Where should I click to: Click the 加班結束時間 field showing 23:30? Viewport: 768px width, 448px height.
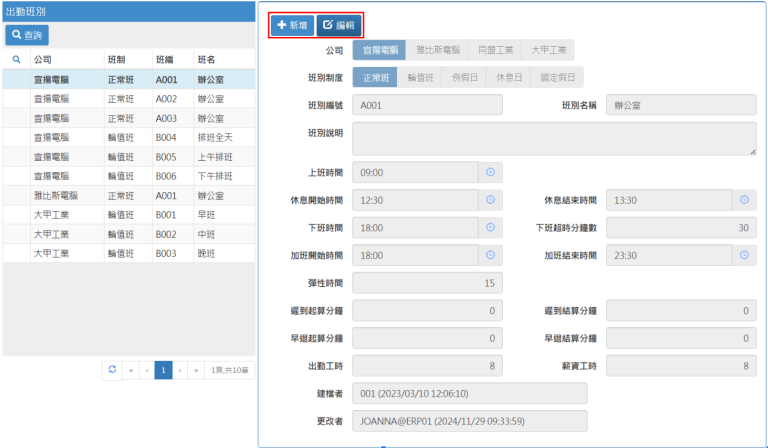click(669, 255)
